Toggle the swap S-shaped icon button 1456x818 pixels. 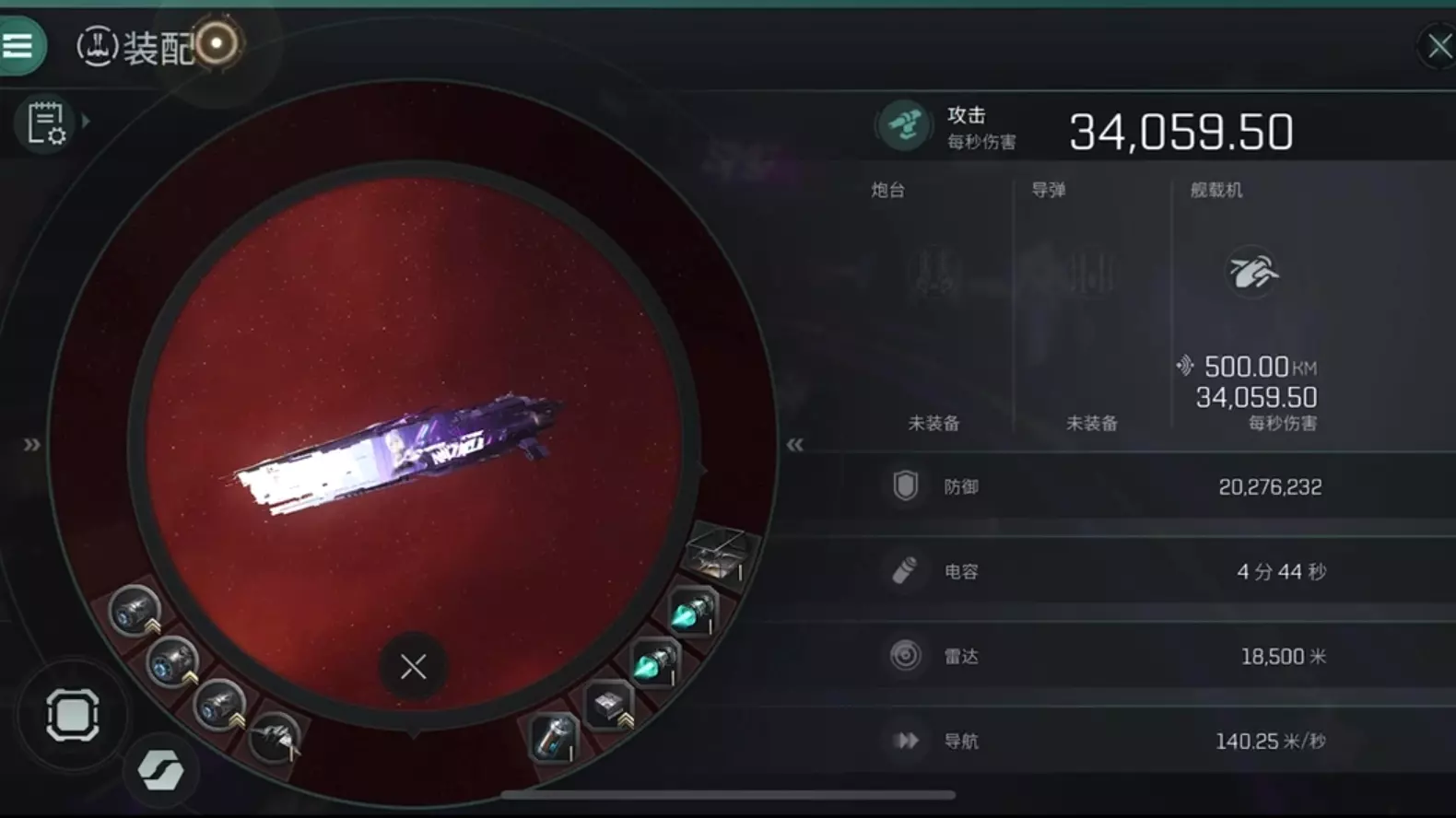161,770
